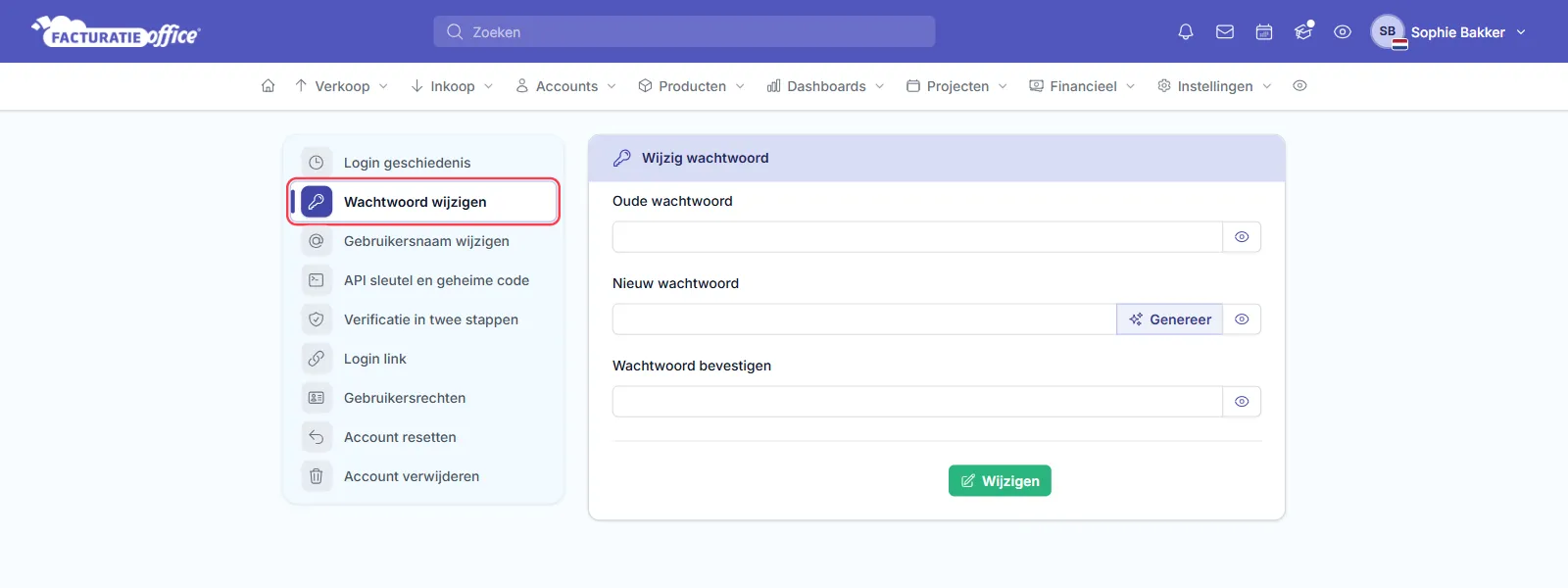
Task: Click the chain link icon for Login link
Action: tap(317, 359)
